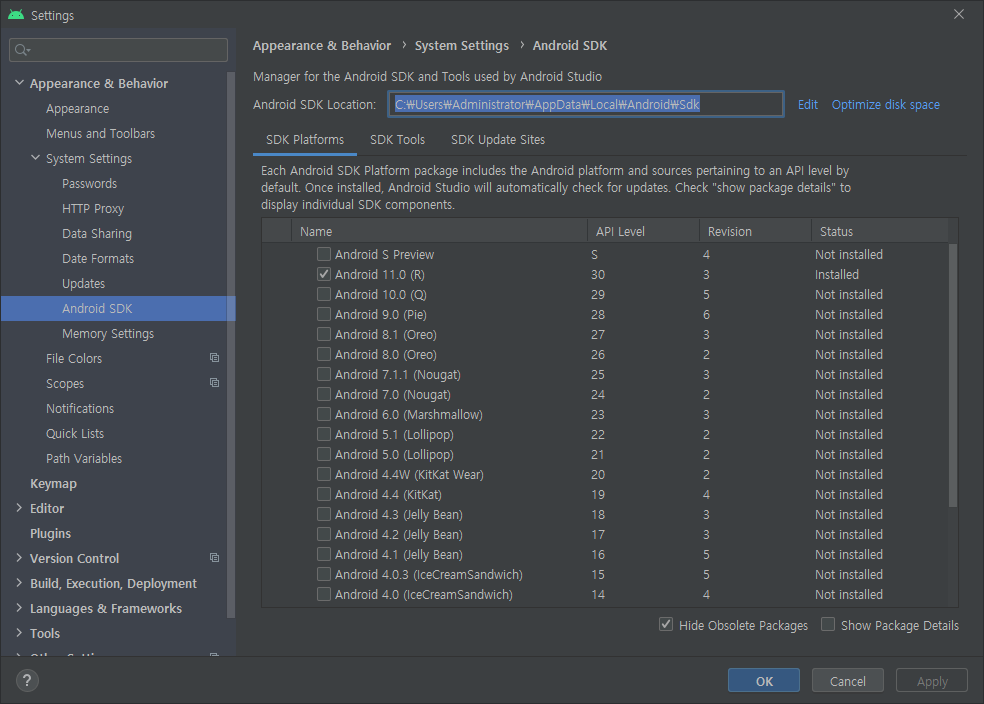The height and width of the screenshot is (704, 984).
Task: Close the Settings dialog with the X
Action: [959, 14]
